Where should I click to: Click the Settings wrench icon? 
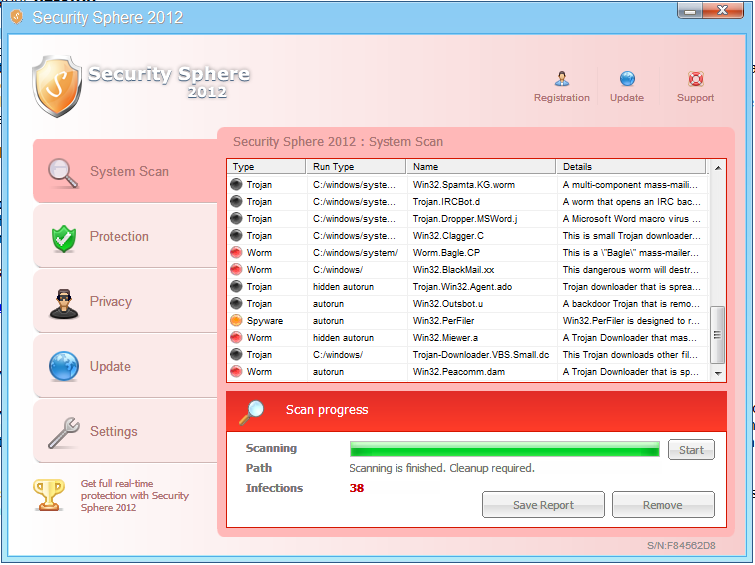pos(64,433)
